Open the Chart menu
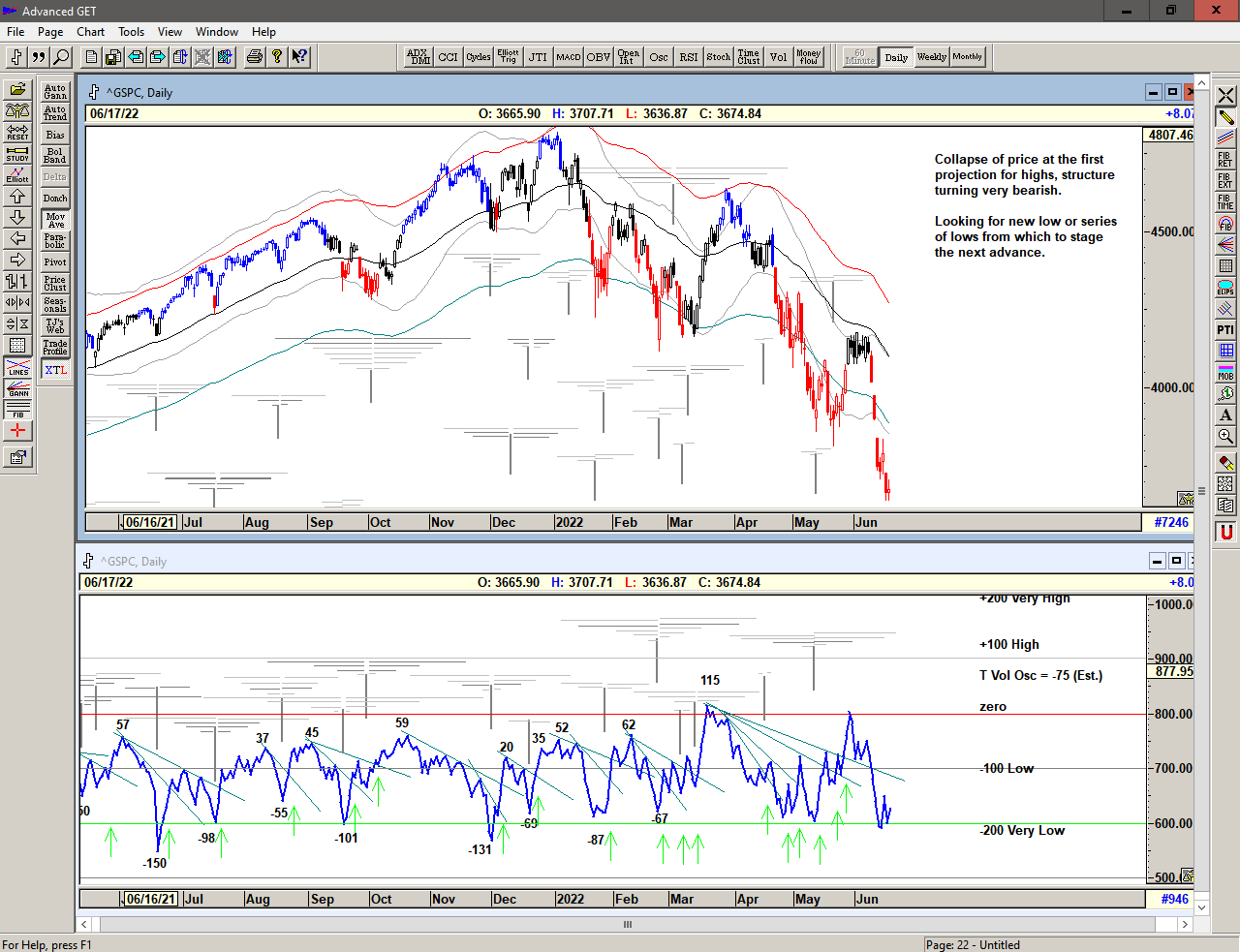Screen dimensions: 1240x952 coord(90,32)
